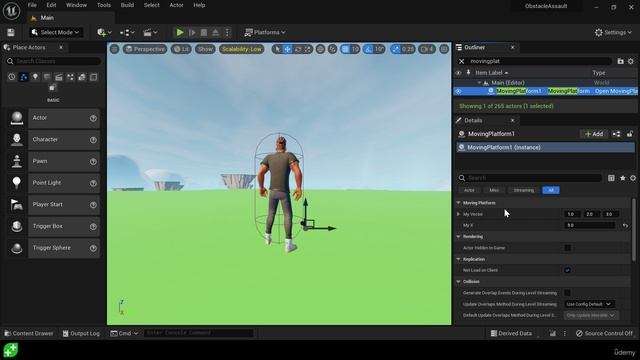Screen dimensions: 640x360
Task: Toggle visibility of MovingPlatform1 in Outliner
Action: pyautogui.click(x=458, y=91)
